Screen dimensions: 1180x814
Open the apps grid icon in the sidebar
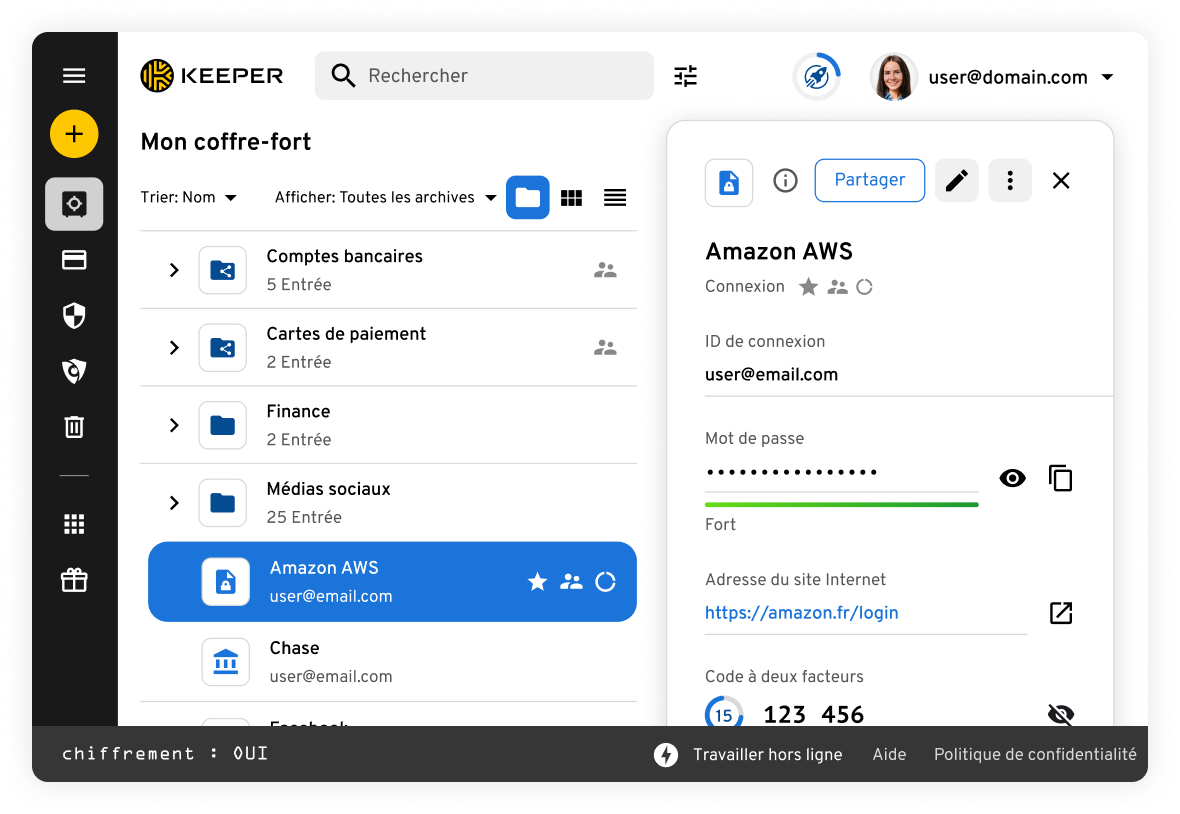[x=74, y=524]
